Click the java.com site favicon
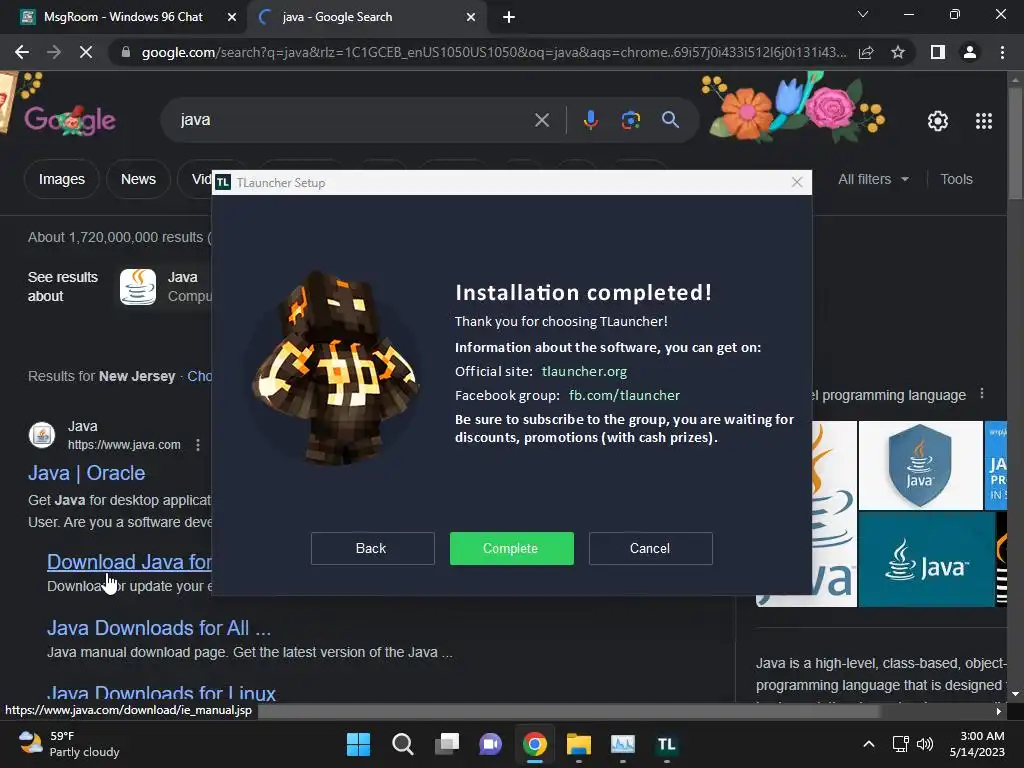Viewport: 1024px width, 768px height. [42, 435]
